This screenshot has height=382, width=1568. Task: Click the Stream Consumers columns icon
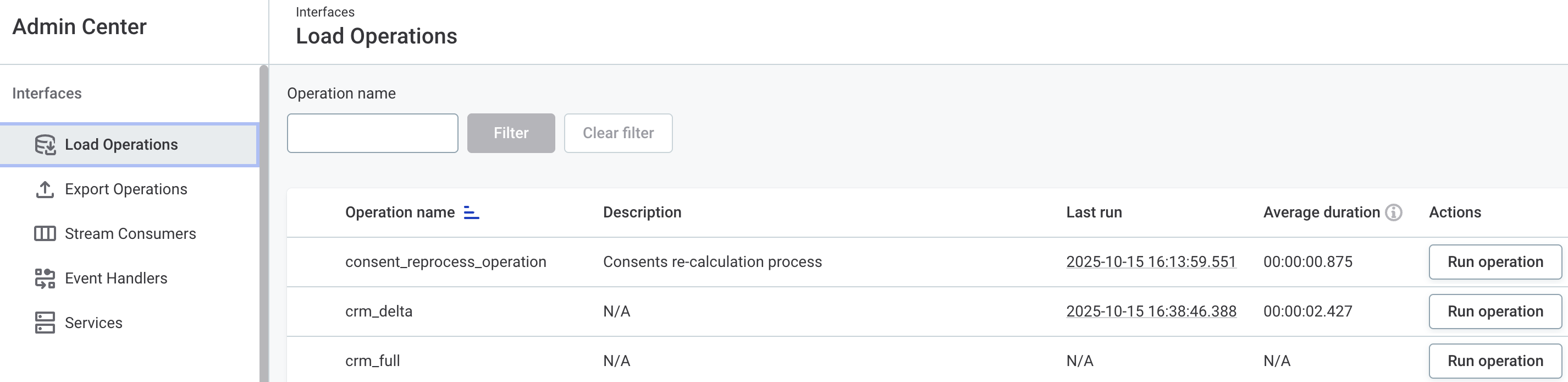45,234
